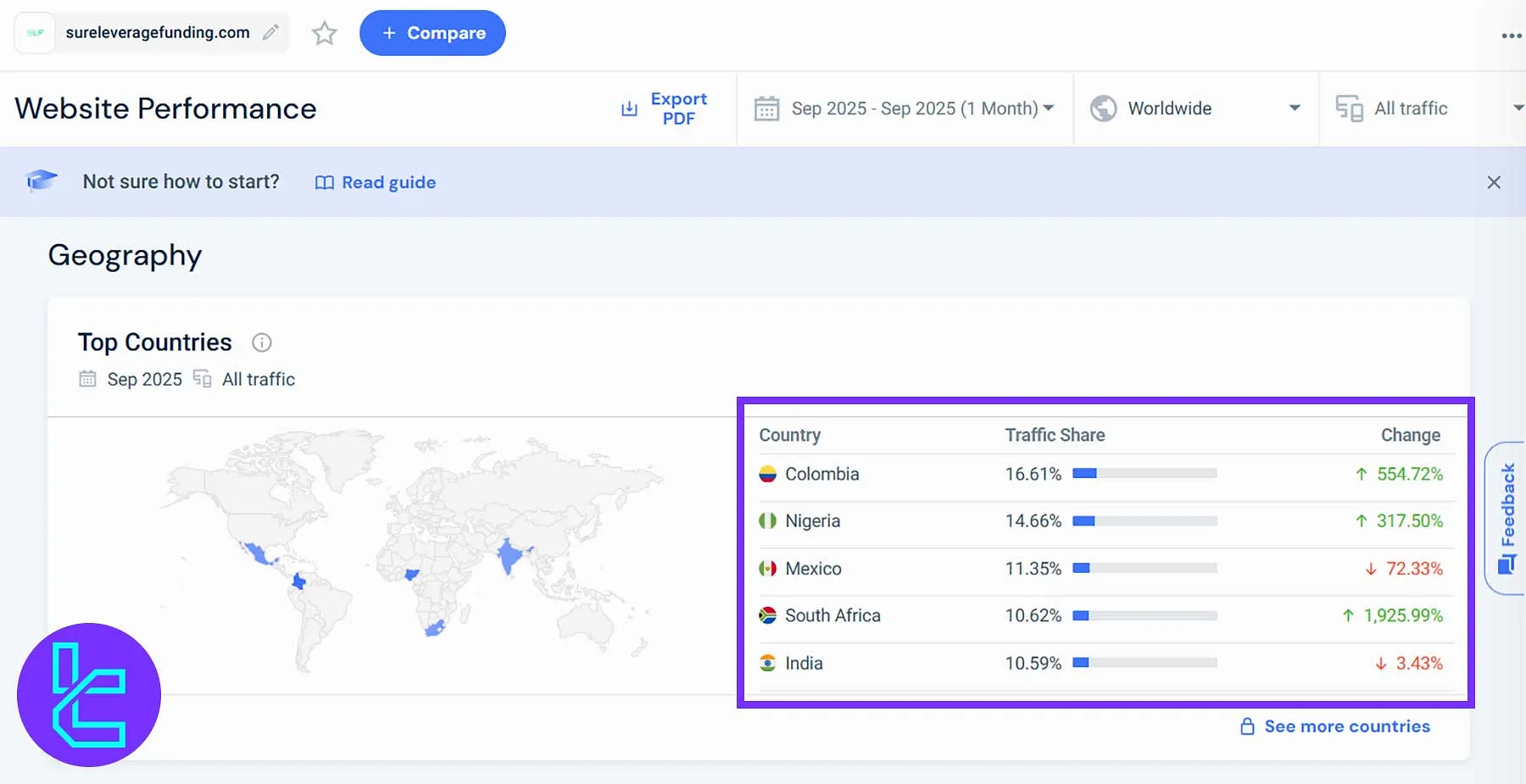
Task: Click the lock icon beside See more countries
Action: (1246, 726)
